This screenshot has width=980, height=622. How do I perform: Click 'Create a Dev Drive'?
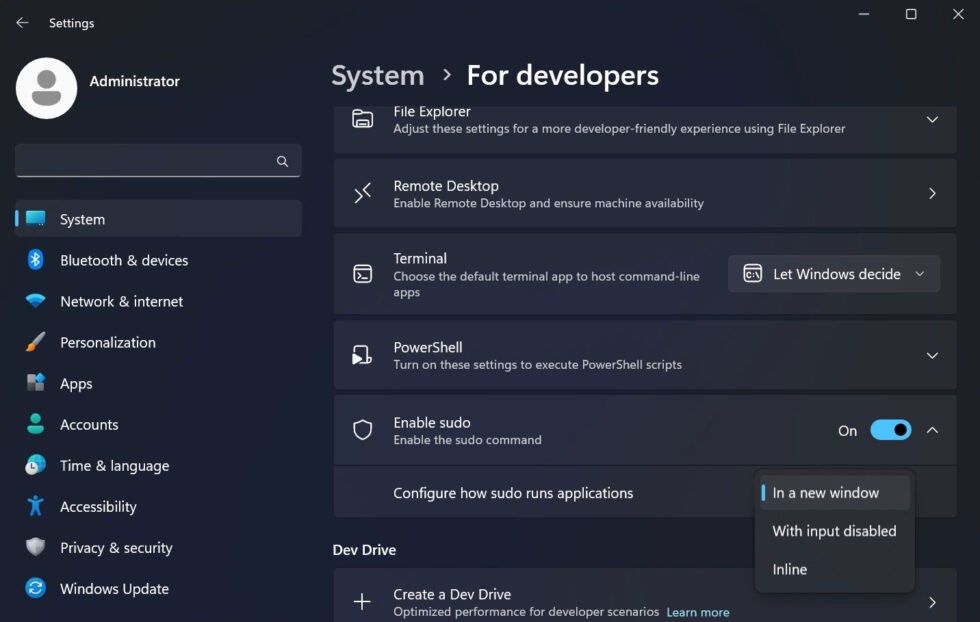(452, 594)
